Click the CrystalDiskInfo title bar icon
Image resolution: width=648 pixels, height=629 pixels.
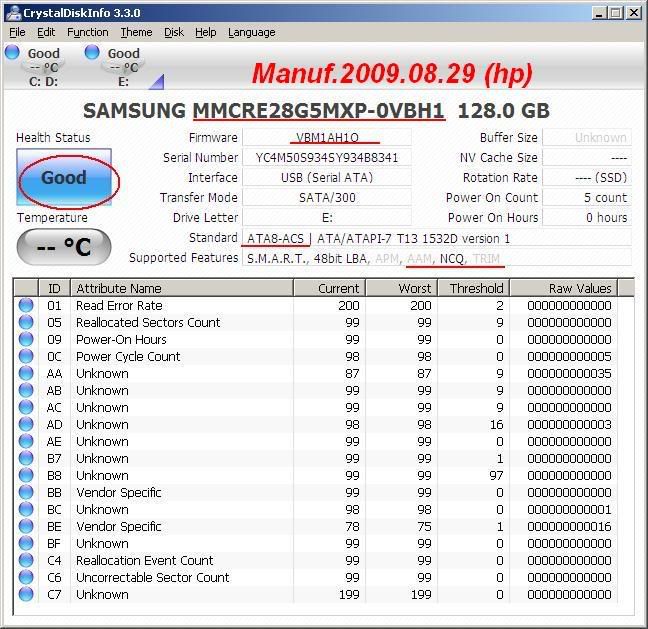tap(14, 12)
